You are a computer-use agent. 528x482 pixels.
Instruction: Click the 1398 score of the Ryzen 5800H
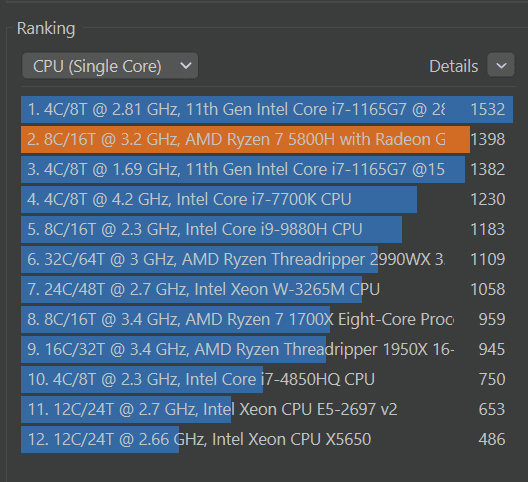click(x=488, y=139)
